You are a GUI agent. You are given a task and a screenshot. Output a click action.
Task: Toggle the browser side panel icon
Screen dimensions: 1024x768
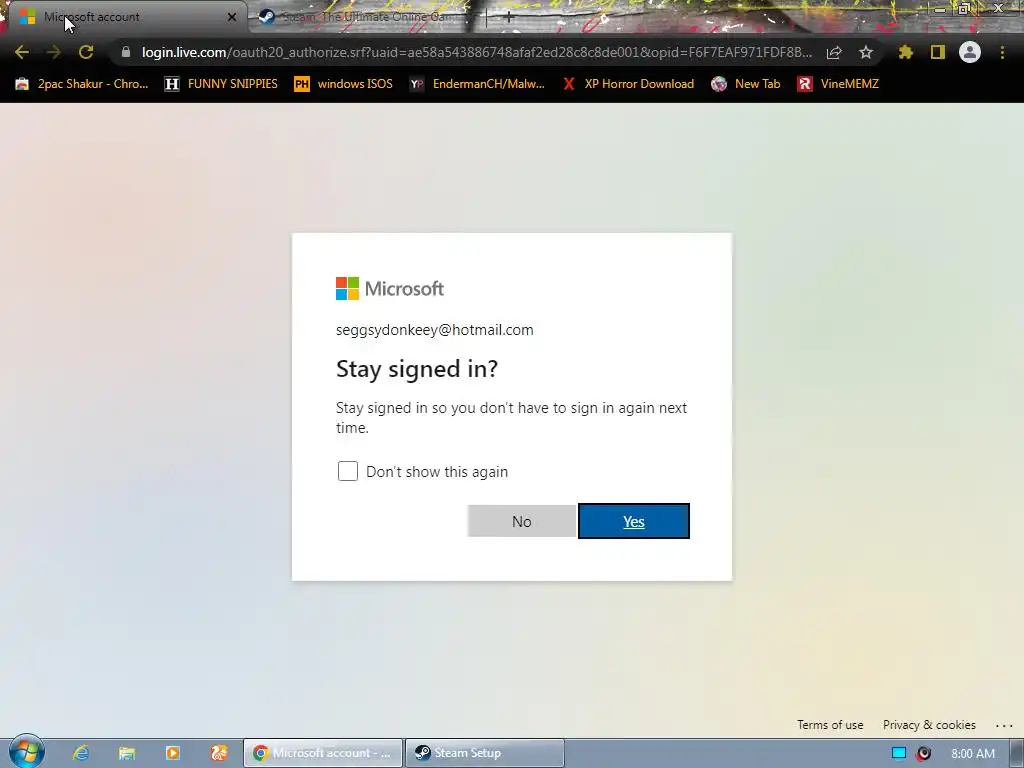click(938, 52)
